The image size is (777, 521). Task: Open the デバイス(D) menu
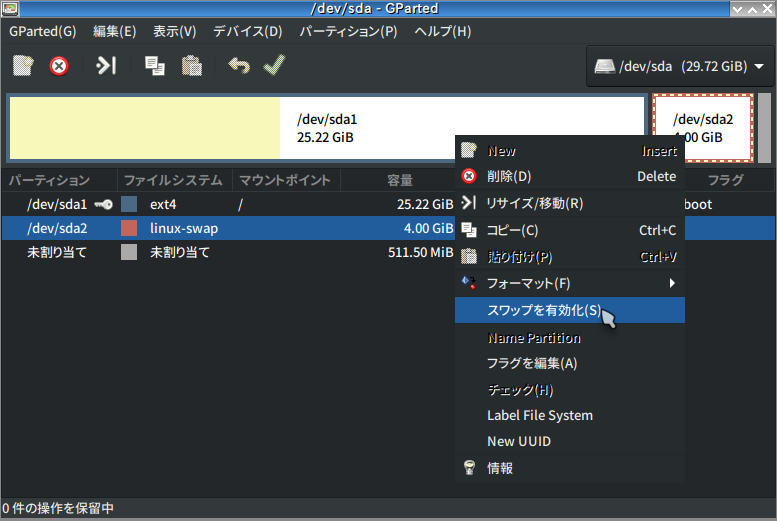[x=247, y=31]
